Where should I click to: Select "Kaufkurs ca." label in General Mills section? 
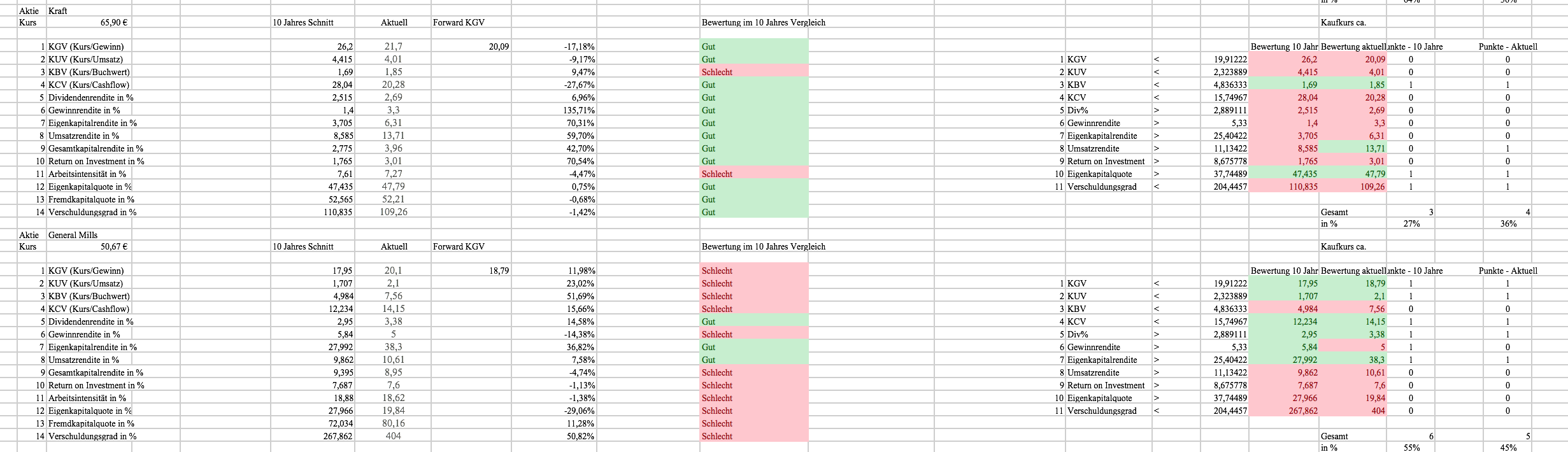pos(1343,246)
